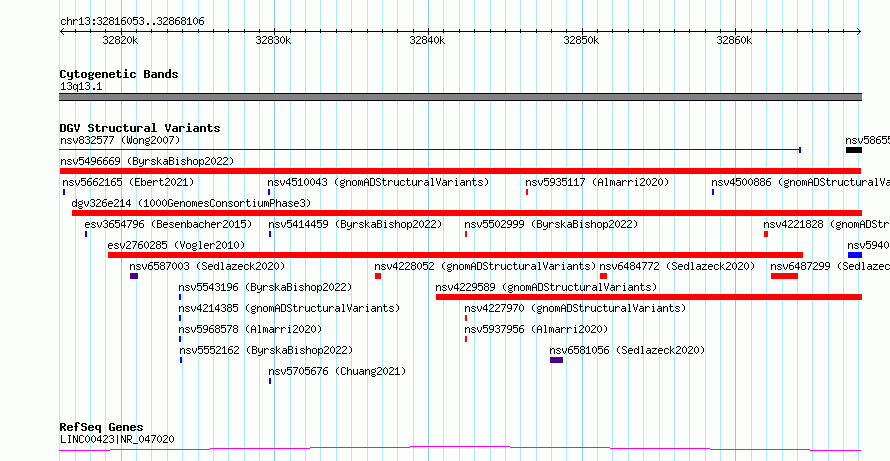The height and width of the screenshot is (461, 890).
Task: Click the red nsv6484772 variant block
Action: tap(603, 276)
